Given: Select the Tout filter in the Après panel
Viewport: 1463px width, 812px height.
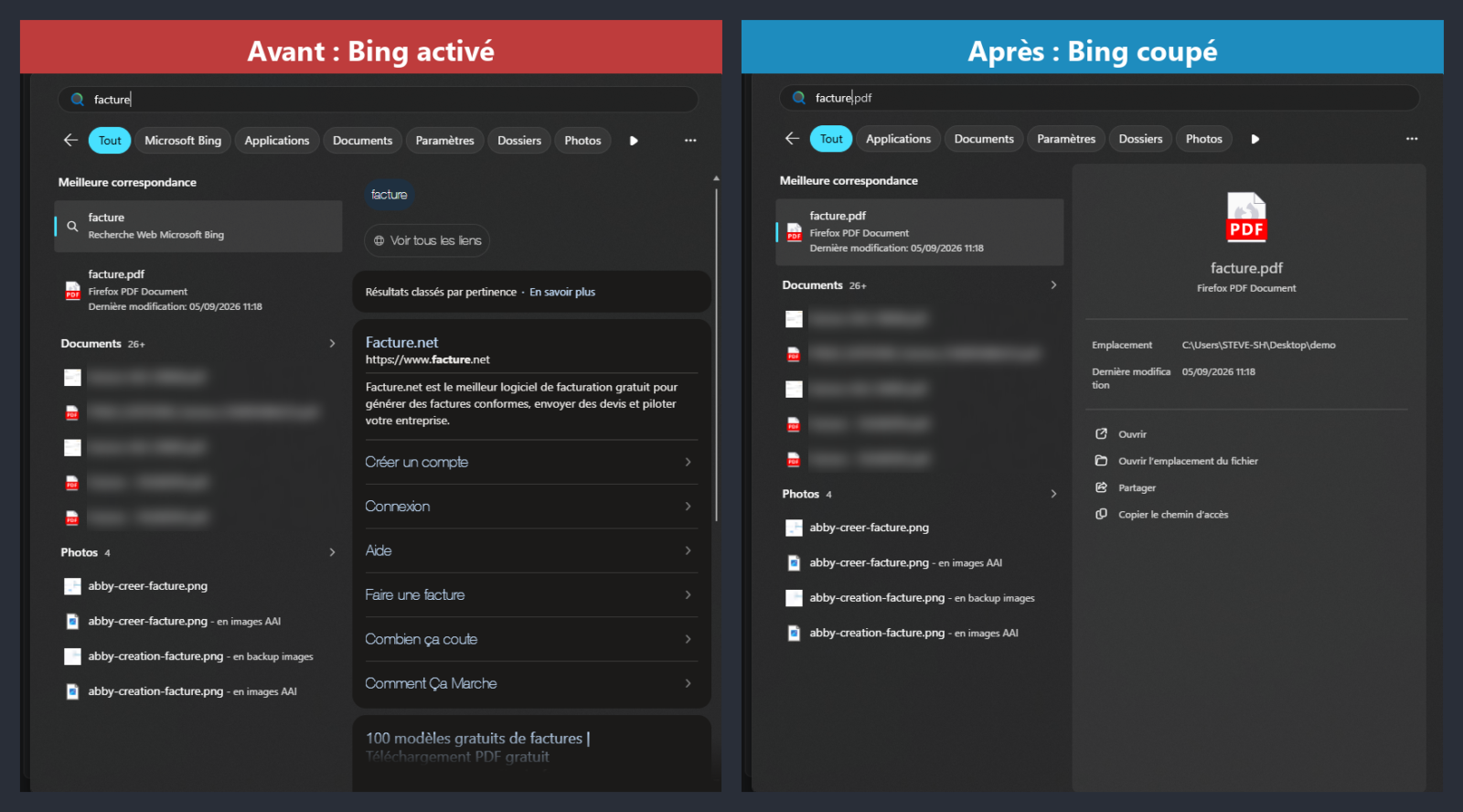Looking at the screenshot, I should point(831,139).
